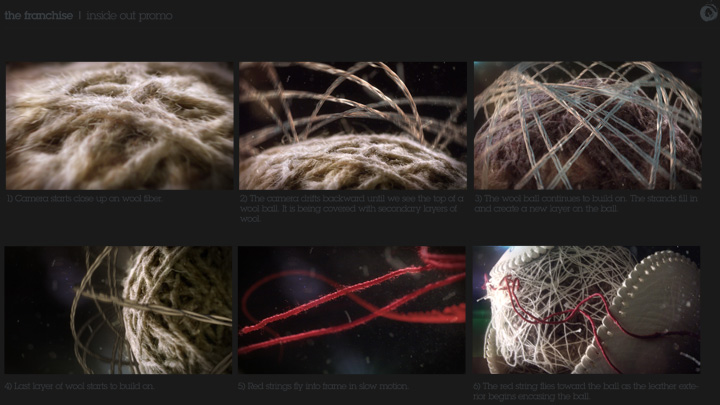Click caption 6 about red string and leather

coord(583,389)
